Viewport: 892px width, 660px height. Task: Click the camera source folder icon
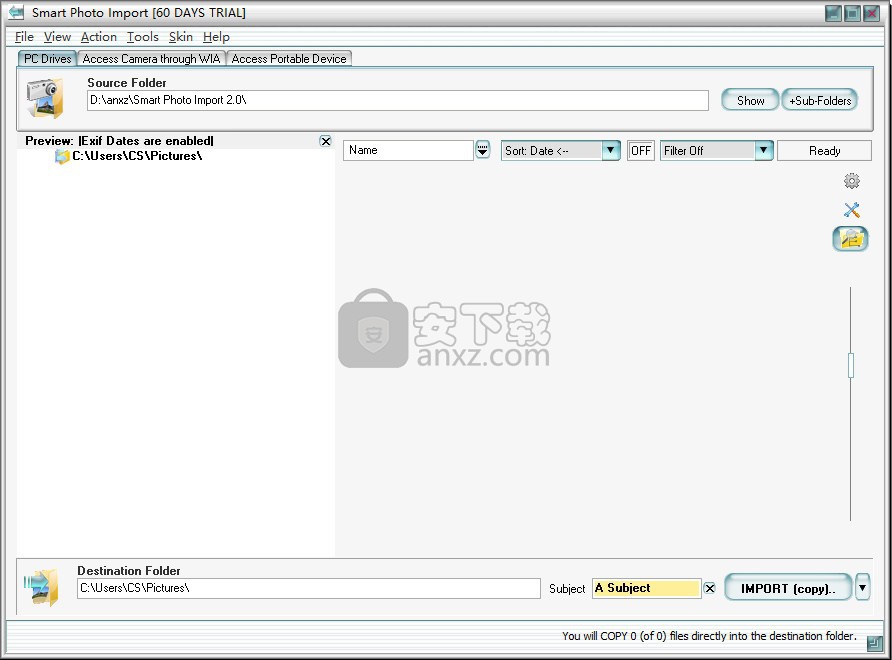(x=44, y=98)
